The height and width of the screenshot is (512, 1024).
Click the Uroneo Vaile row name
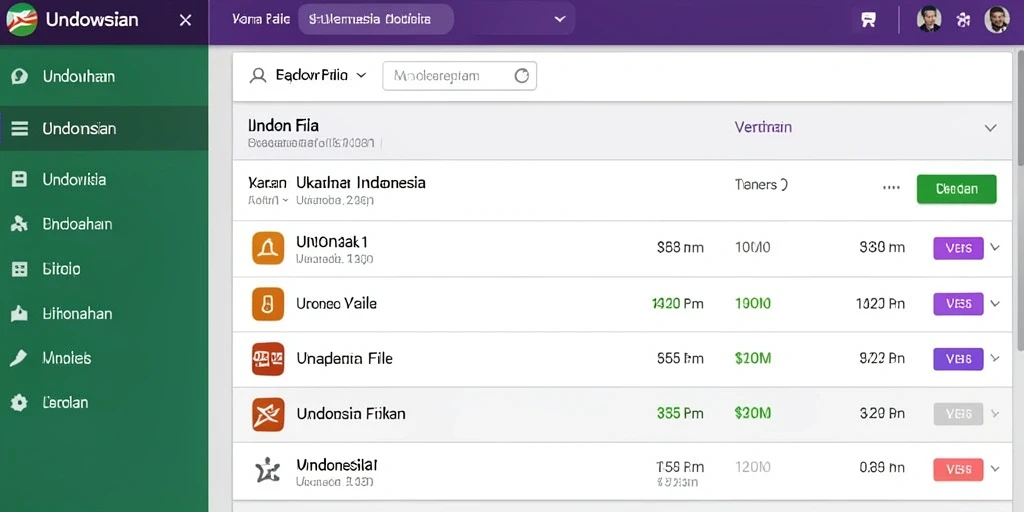tap(336, 304)
